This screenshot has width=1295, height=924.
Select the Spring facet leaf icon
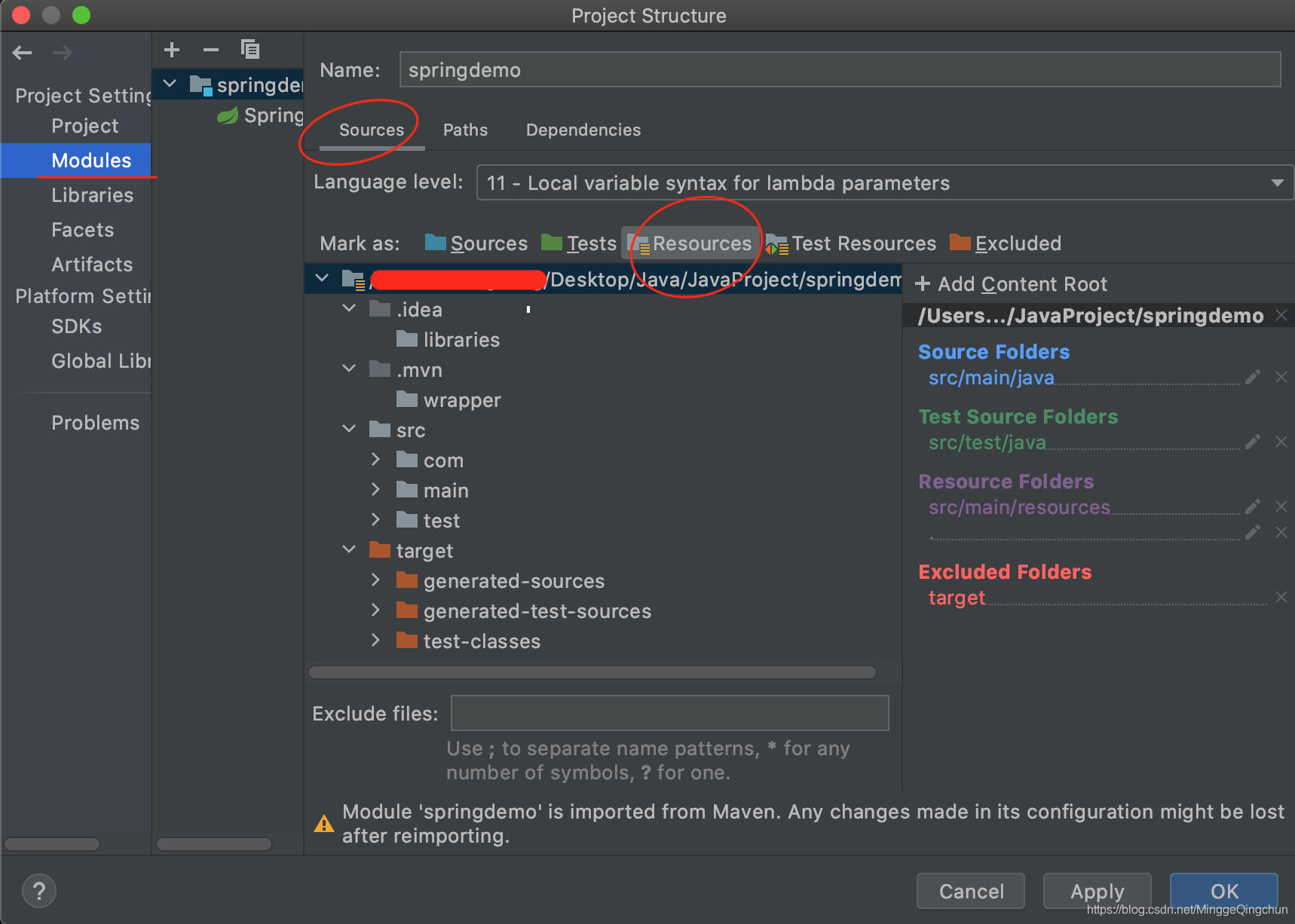(227, 116)
